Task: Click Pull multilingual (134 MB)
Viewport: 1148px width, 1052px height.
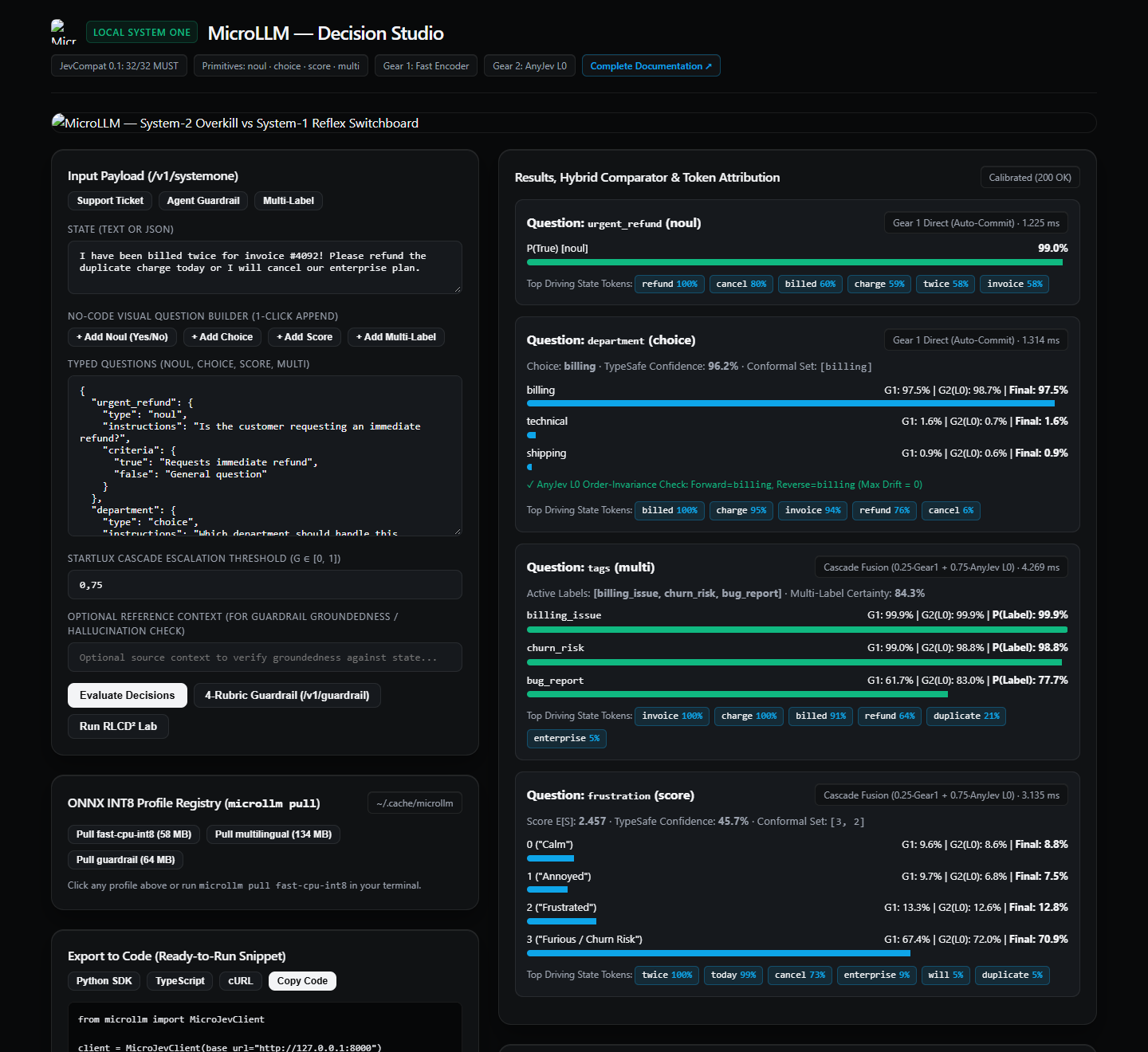Action: tap(273, 834)
